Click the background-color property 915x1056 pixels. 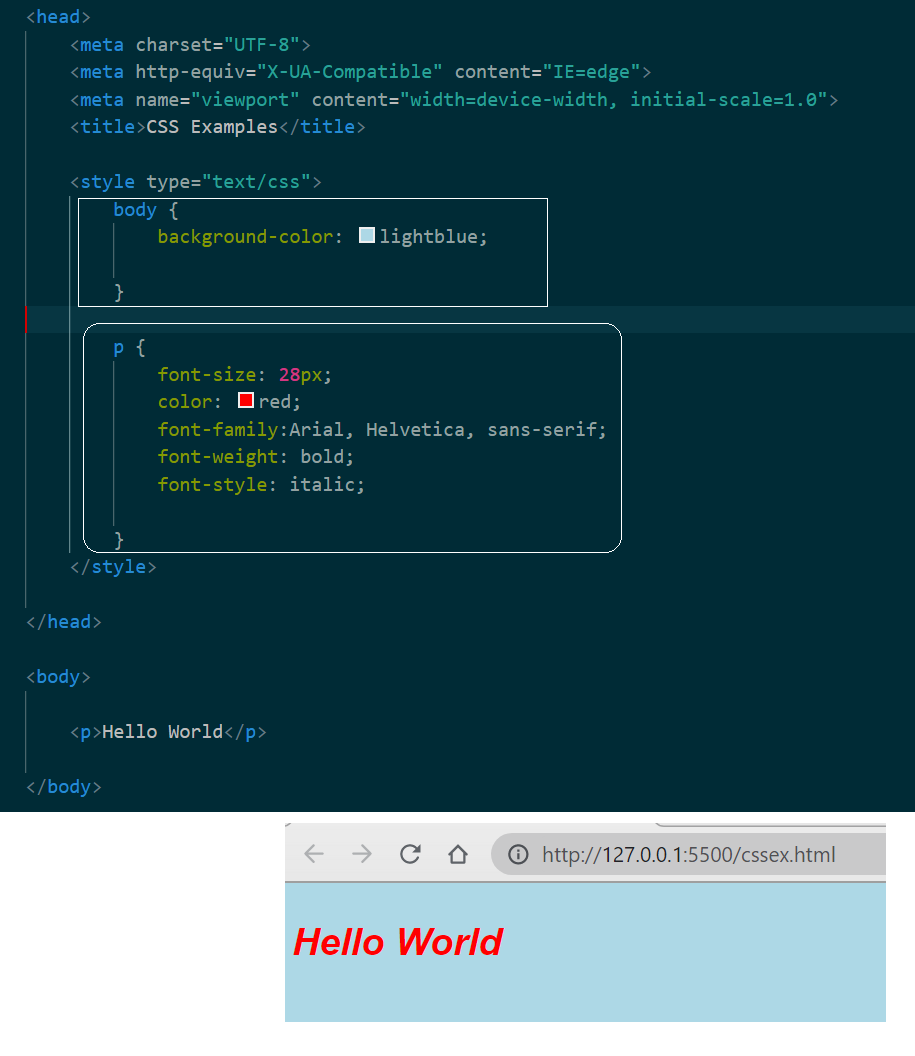coord(246,237)
